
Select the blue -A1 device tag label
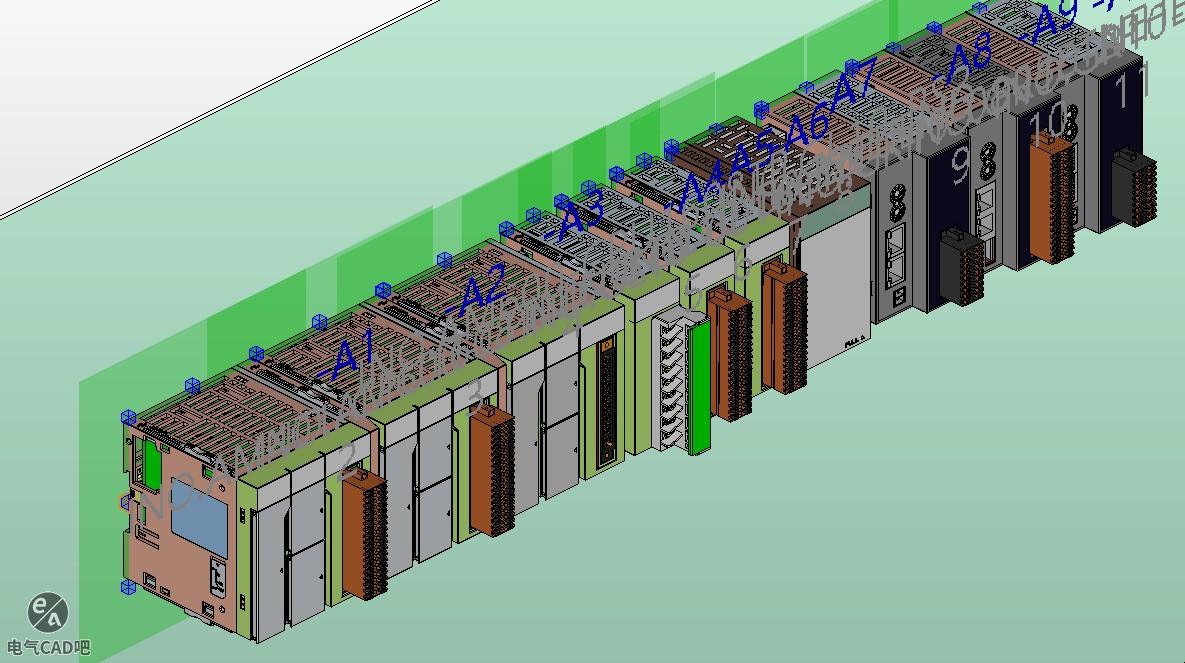[x=347, y=356]
